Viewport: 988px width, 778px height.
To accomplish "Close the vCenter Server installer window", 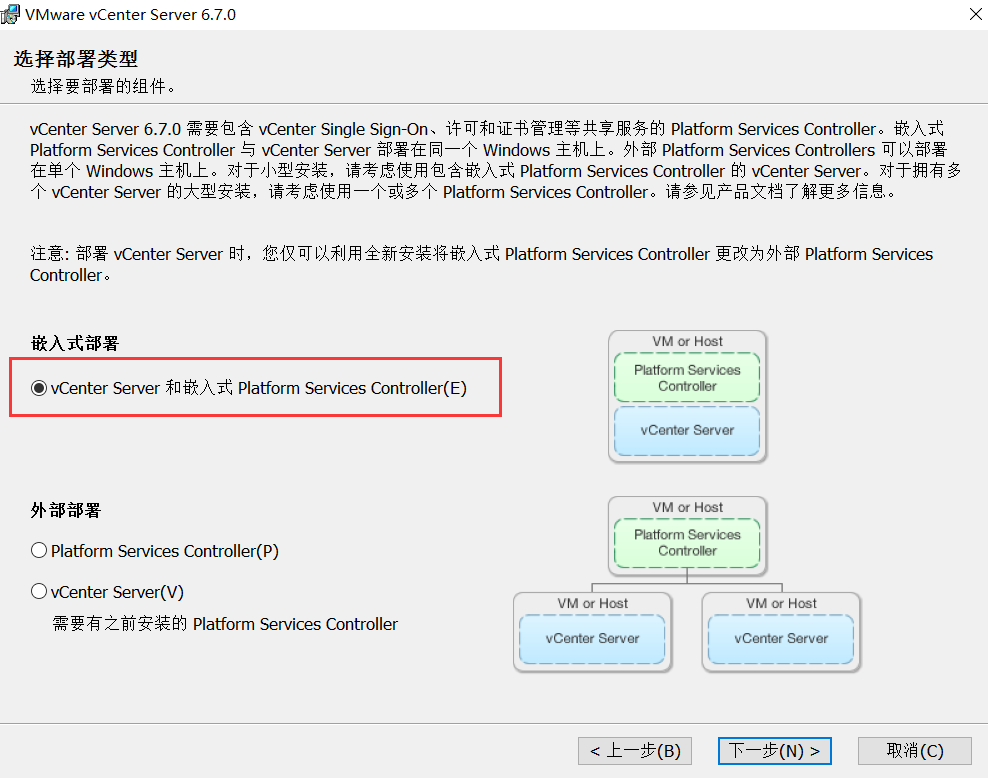I will click(975, 14).
